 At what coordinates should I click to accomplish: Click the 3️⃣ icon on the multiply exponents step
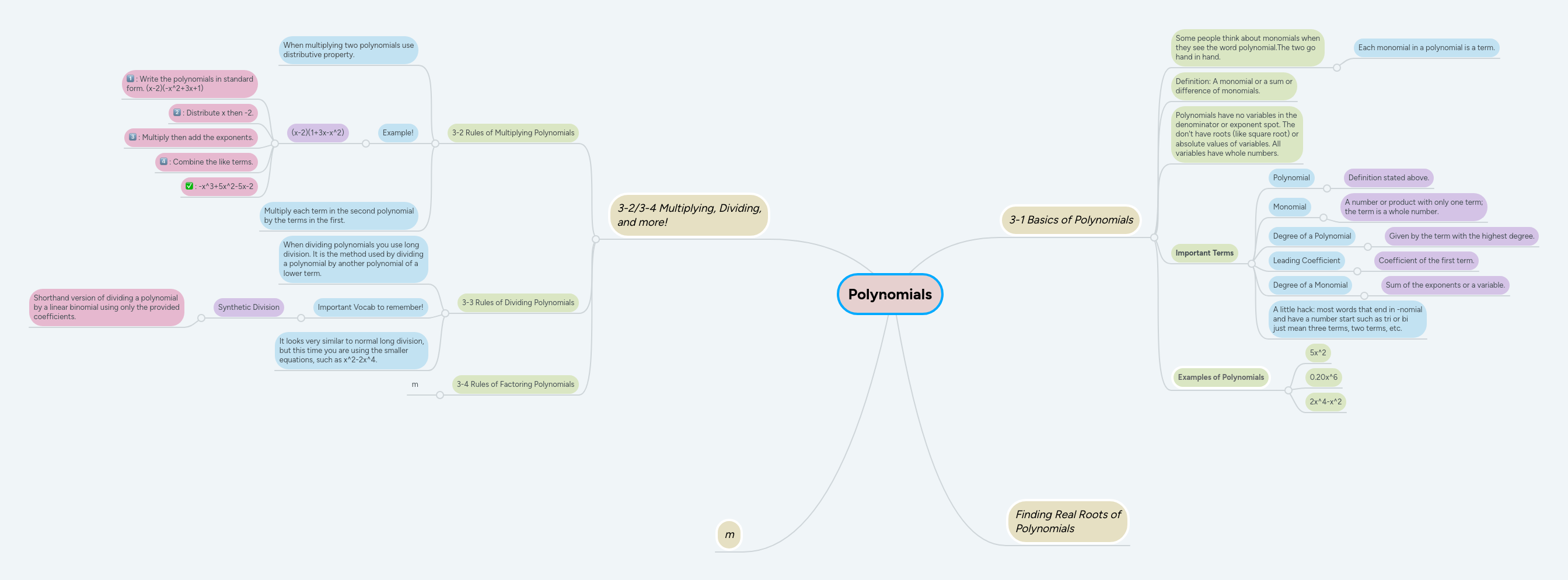[x=132, y=137]
